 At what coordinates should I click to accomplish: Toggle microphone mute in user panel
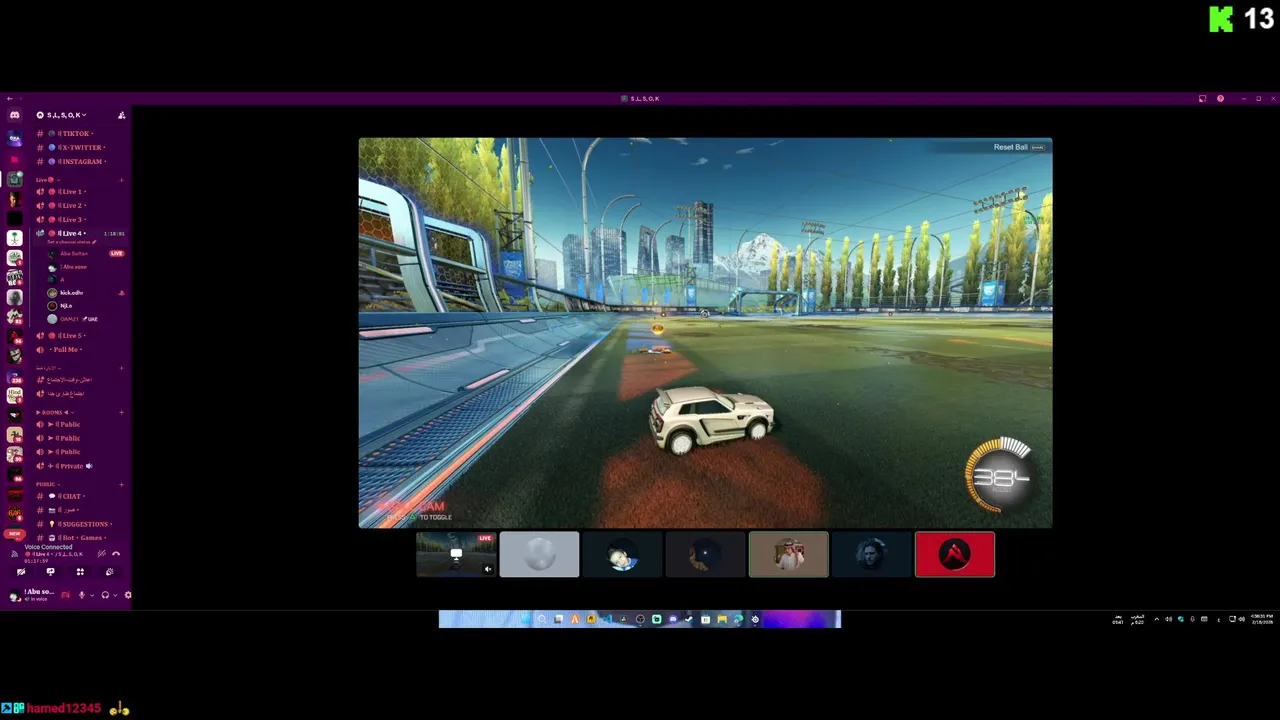[x=82, y=595]
